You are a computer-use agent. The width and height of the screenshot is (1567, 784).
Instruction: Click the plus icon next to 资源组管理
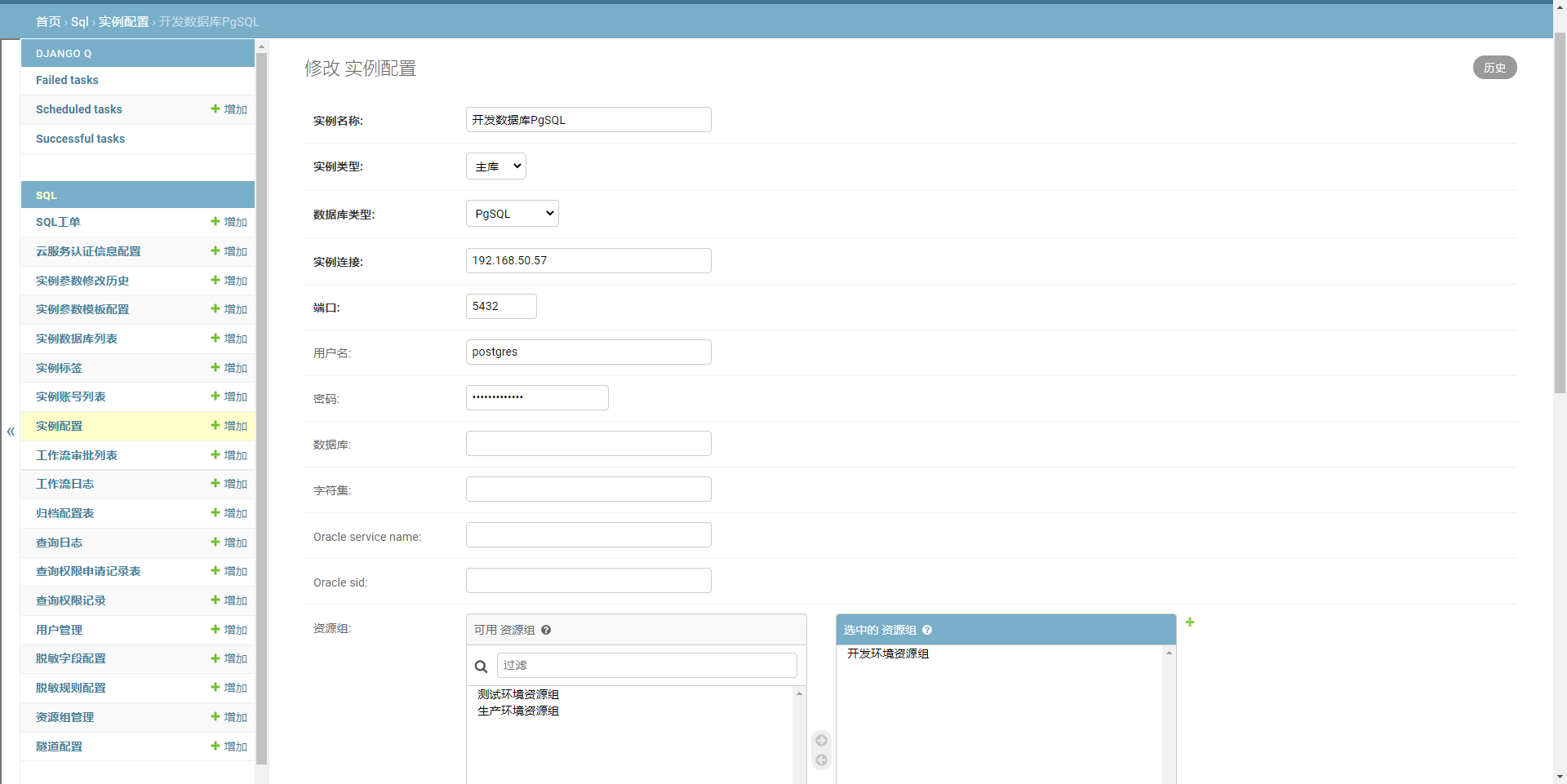[215, 717]
